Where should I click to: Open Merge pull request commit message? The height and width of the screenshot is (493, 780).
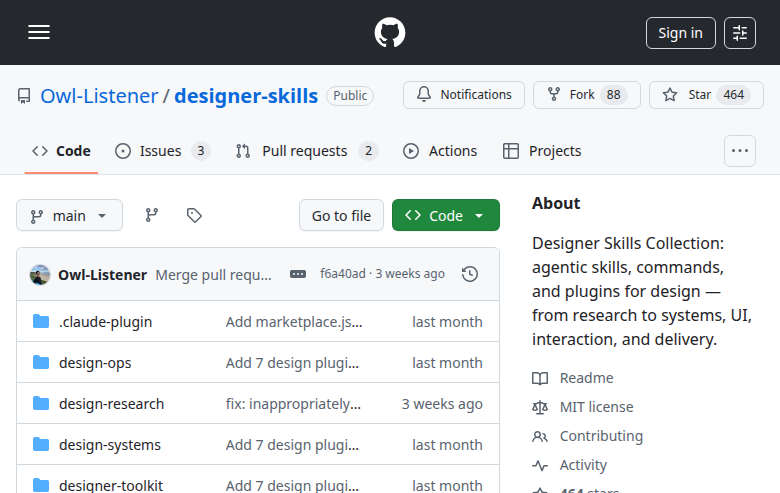pos(213,275)
